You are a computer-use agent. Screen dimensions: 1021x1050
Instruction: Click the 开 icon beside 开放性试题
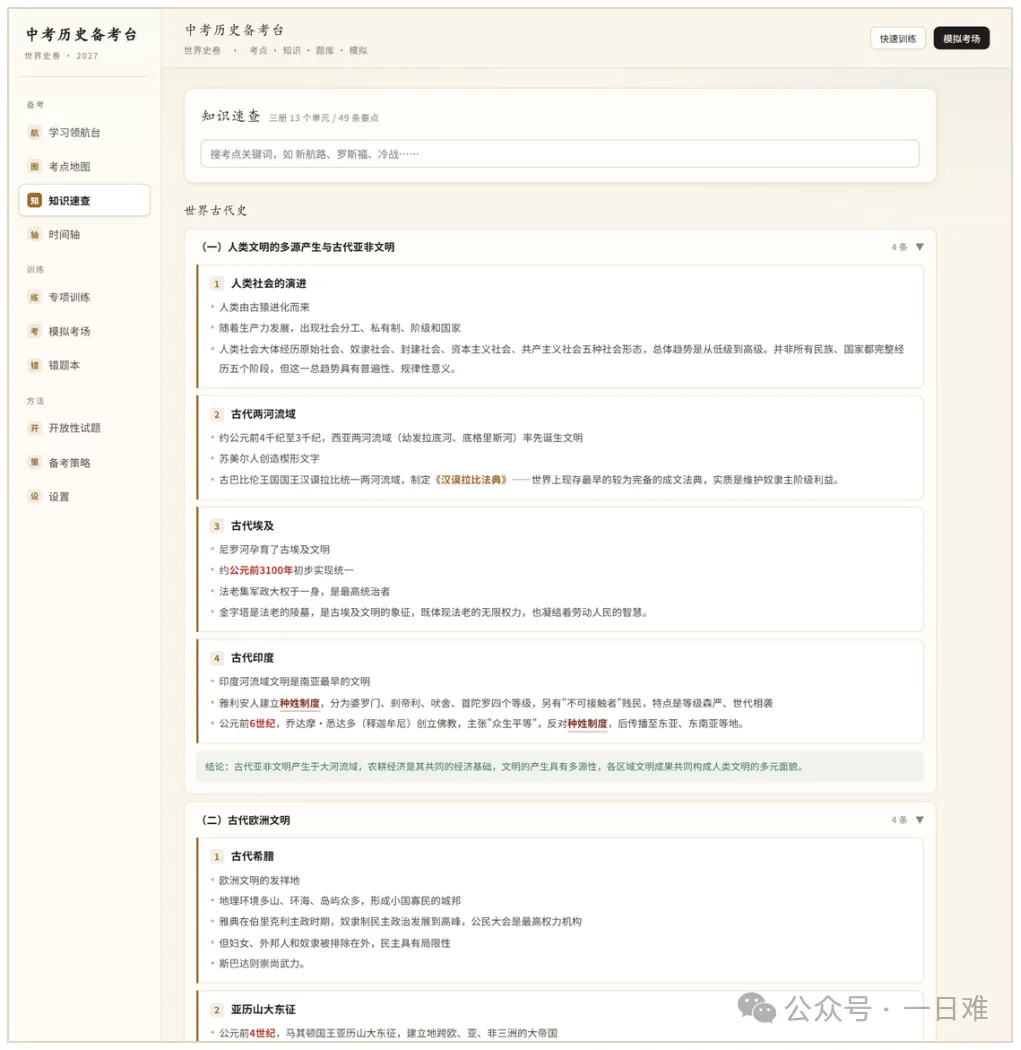point(34,428)
